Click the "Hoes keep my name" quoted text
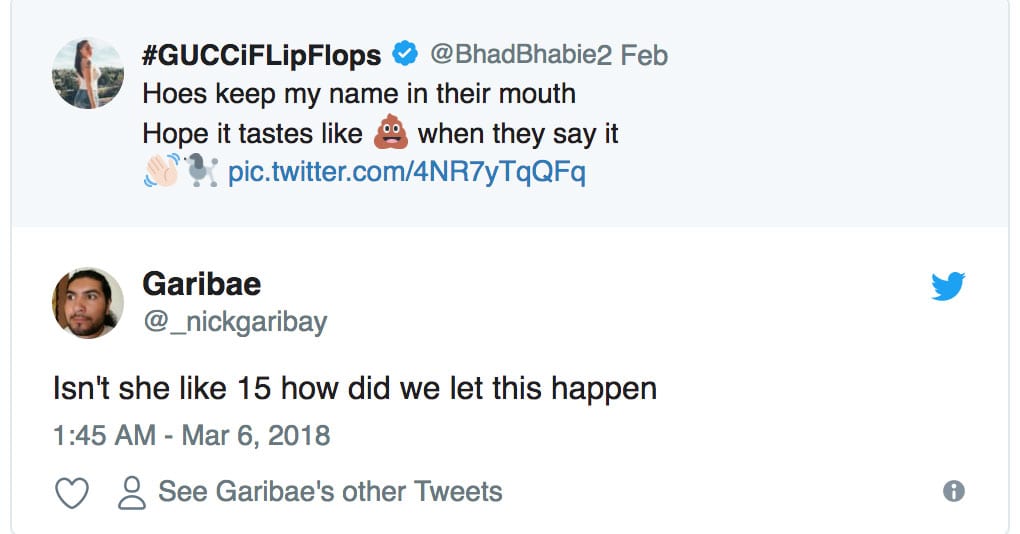Image resolution: width=1020 pixels, height=534 pixels. click(x=359, y=94)
